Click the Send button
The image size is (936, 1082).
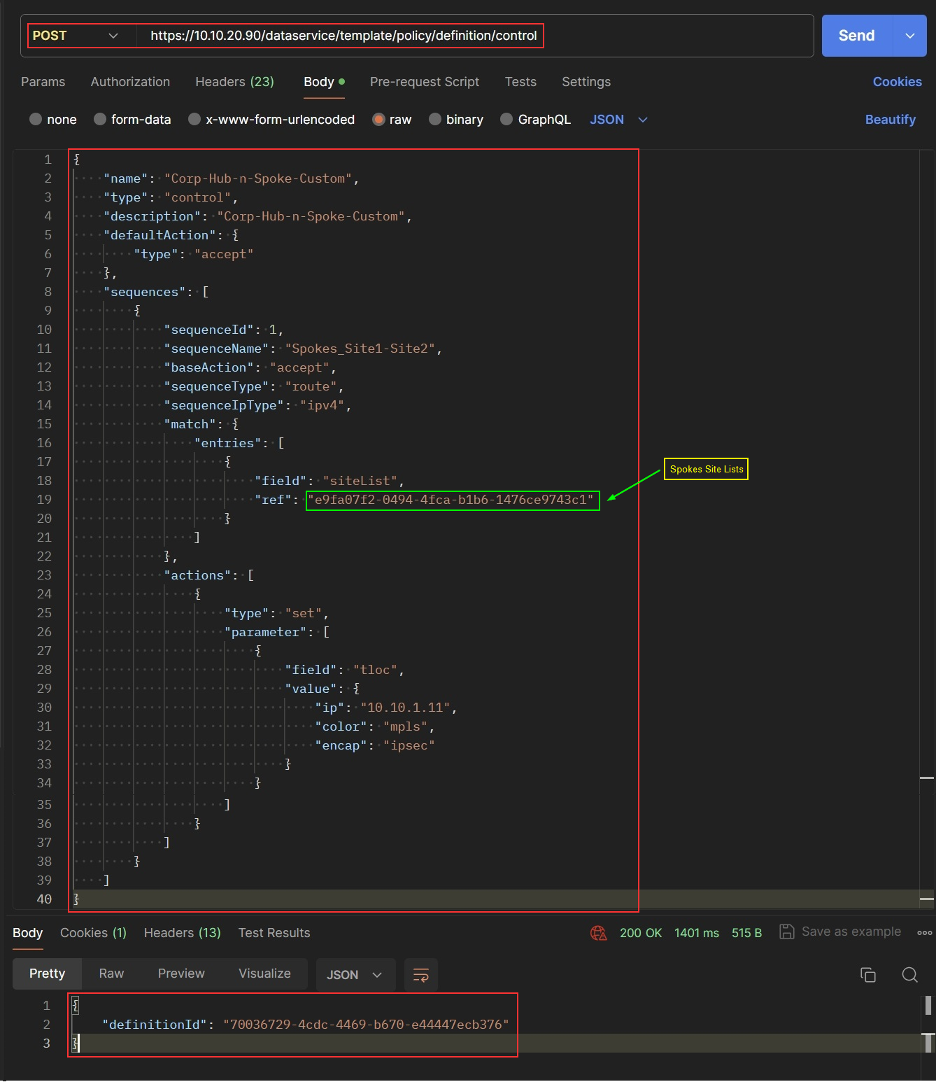(x=856, y=34)
